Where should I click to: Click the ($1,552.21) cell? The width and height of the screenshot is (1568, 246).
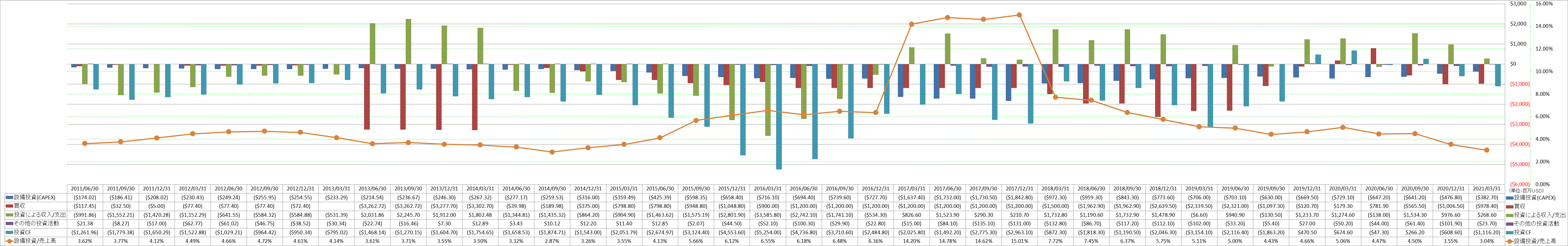[x=121, y=215]
